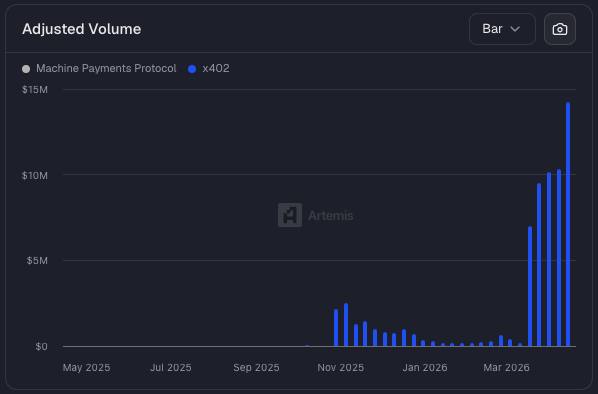Image resolution: width=598 pixels, height=394 pixels.
Task: Click the $15M y-axis label
Action: click(x=35, y=90)
